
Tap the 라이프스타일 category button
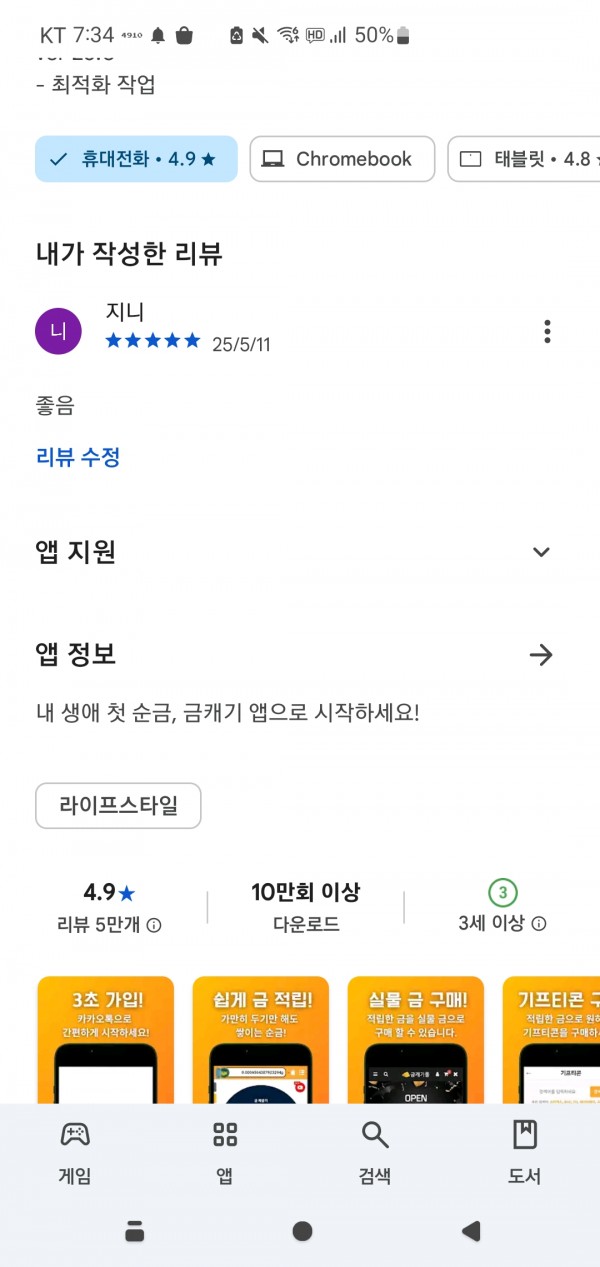pyautogui.click(x=118, y=806)
